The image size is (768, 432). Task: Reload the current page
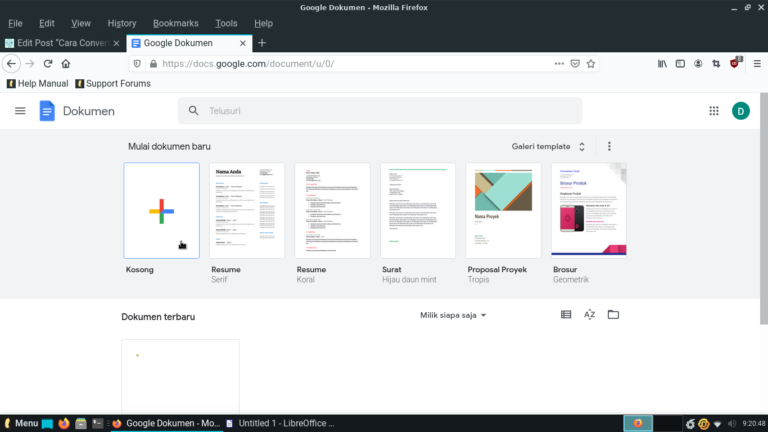[48, 64]
